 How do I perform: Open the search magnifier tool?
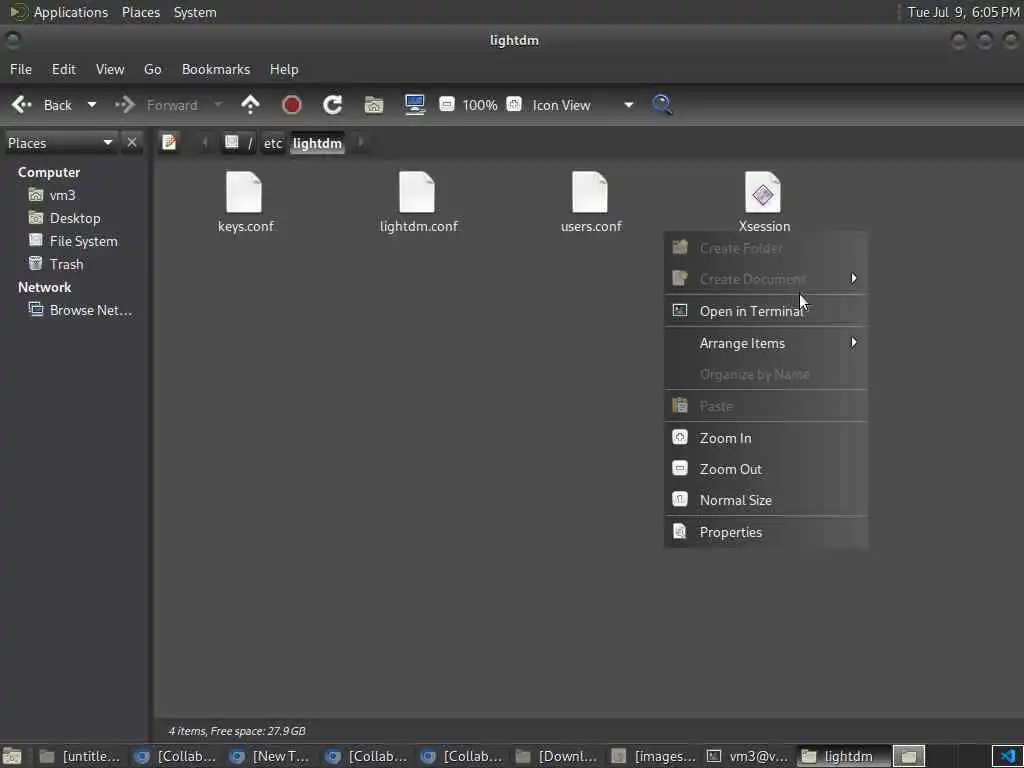(x=662, y=104)
